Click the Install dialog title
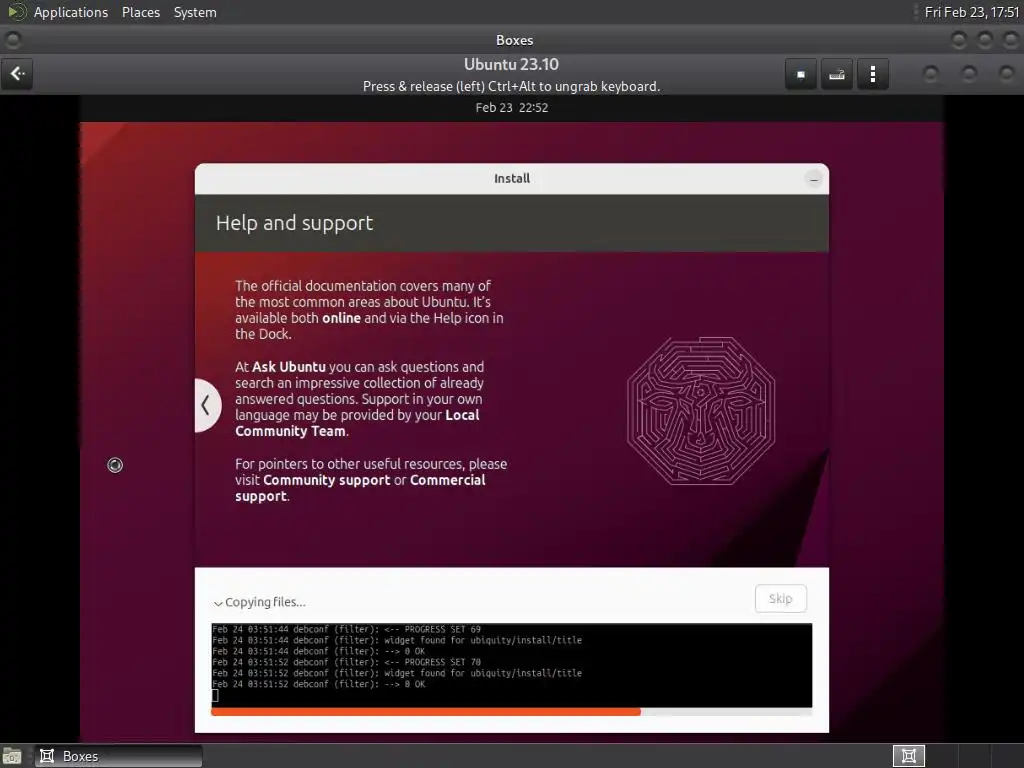The width and height of the screenshot is (1024, 768). [x=512, y=178]
